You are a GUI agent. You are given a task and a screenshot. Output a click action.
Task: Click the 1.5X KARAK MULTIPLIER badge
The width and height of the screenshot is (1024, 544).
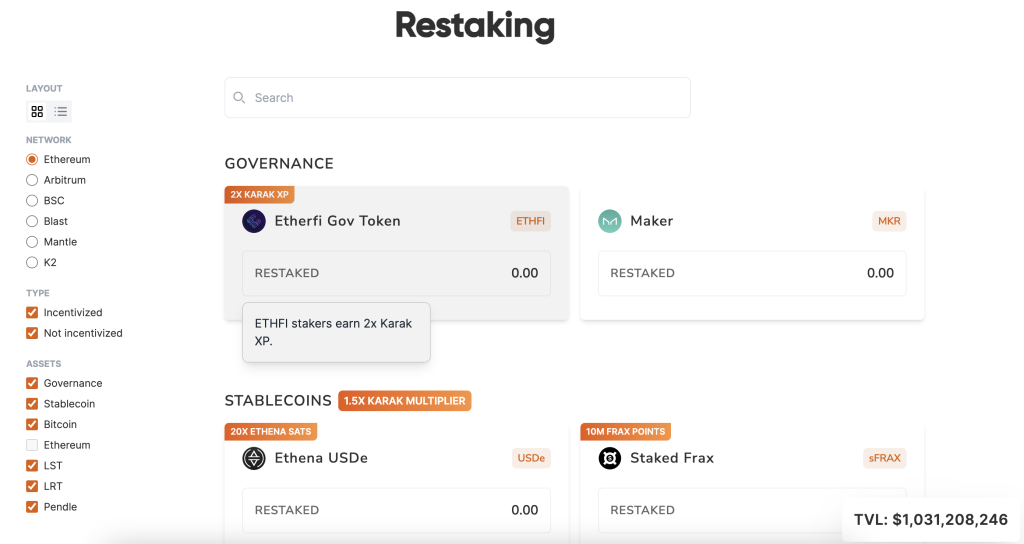point(405,401)
